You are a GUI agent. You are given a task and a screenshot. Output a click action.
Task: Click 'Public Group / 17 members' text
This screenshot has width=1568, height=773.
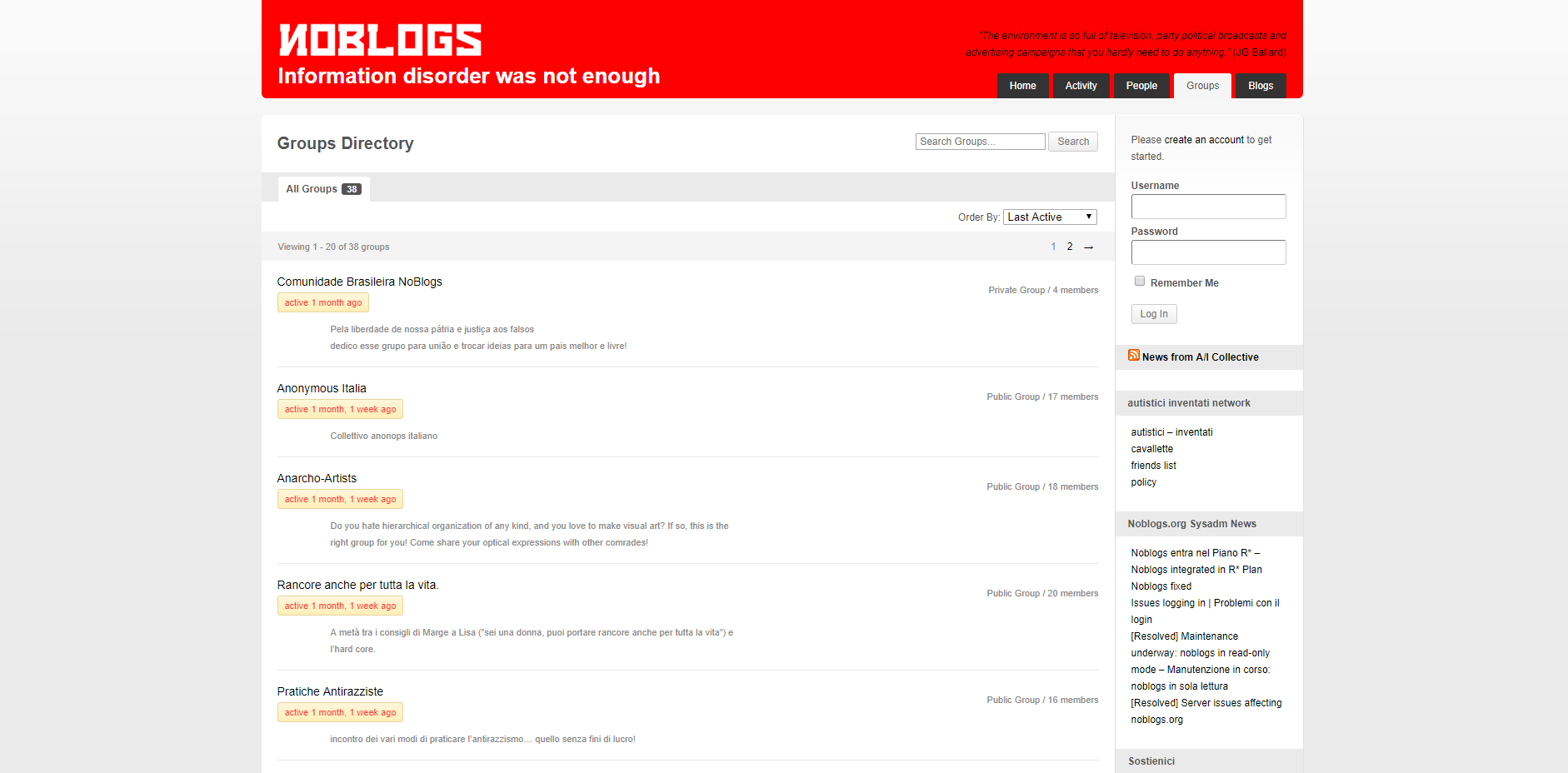[x=1042, y=396]
